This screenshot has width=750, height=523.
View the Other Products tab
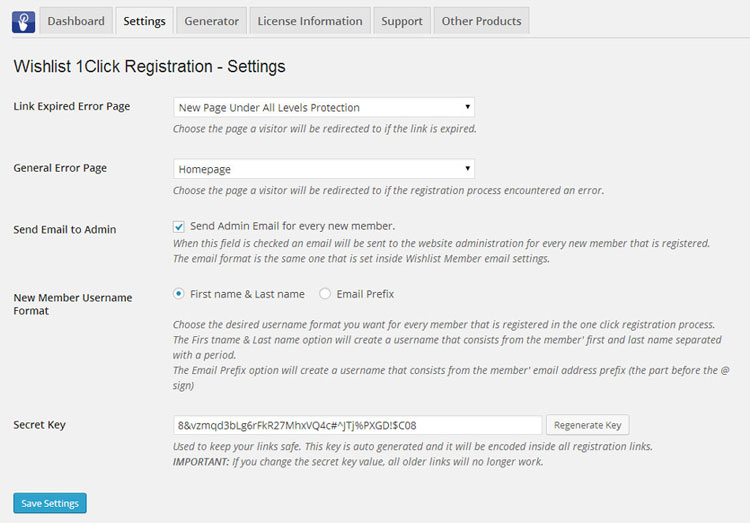point(481,21)
